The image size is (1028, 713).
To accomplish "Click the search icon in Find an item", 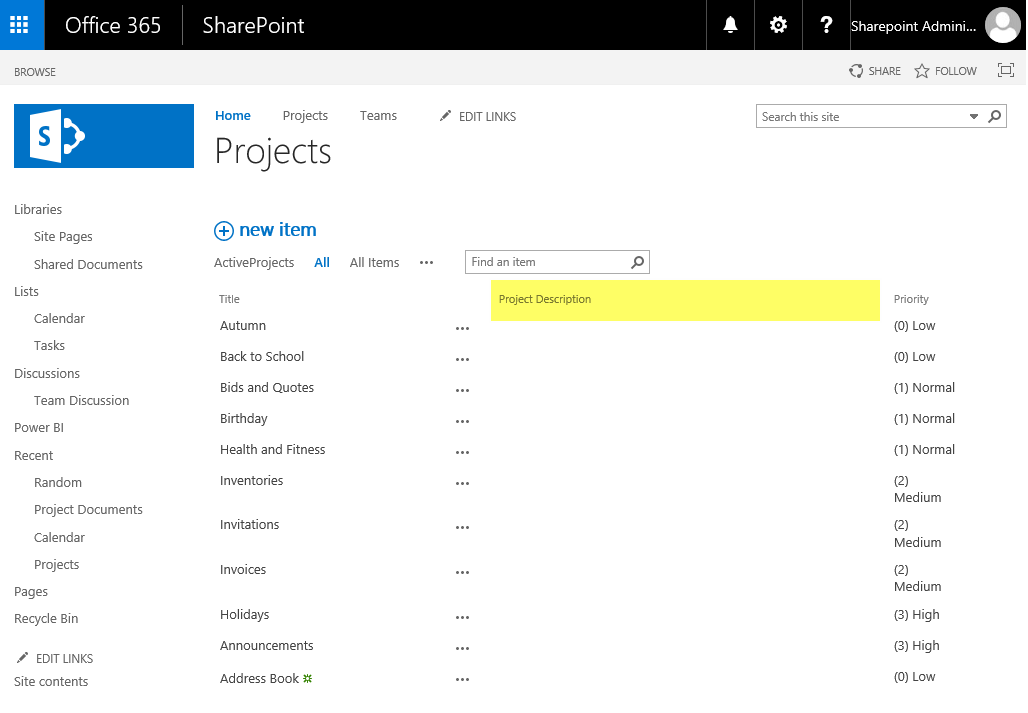I will (x=637, y=262).
